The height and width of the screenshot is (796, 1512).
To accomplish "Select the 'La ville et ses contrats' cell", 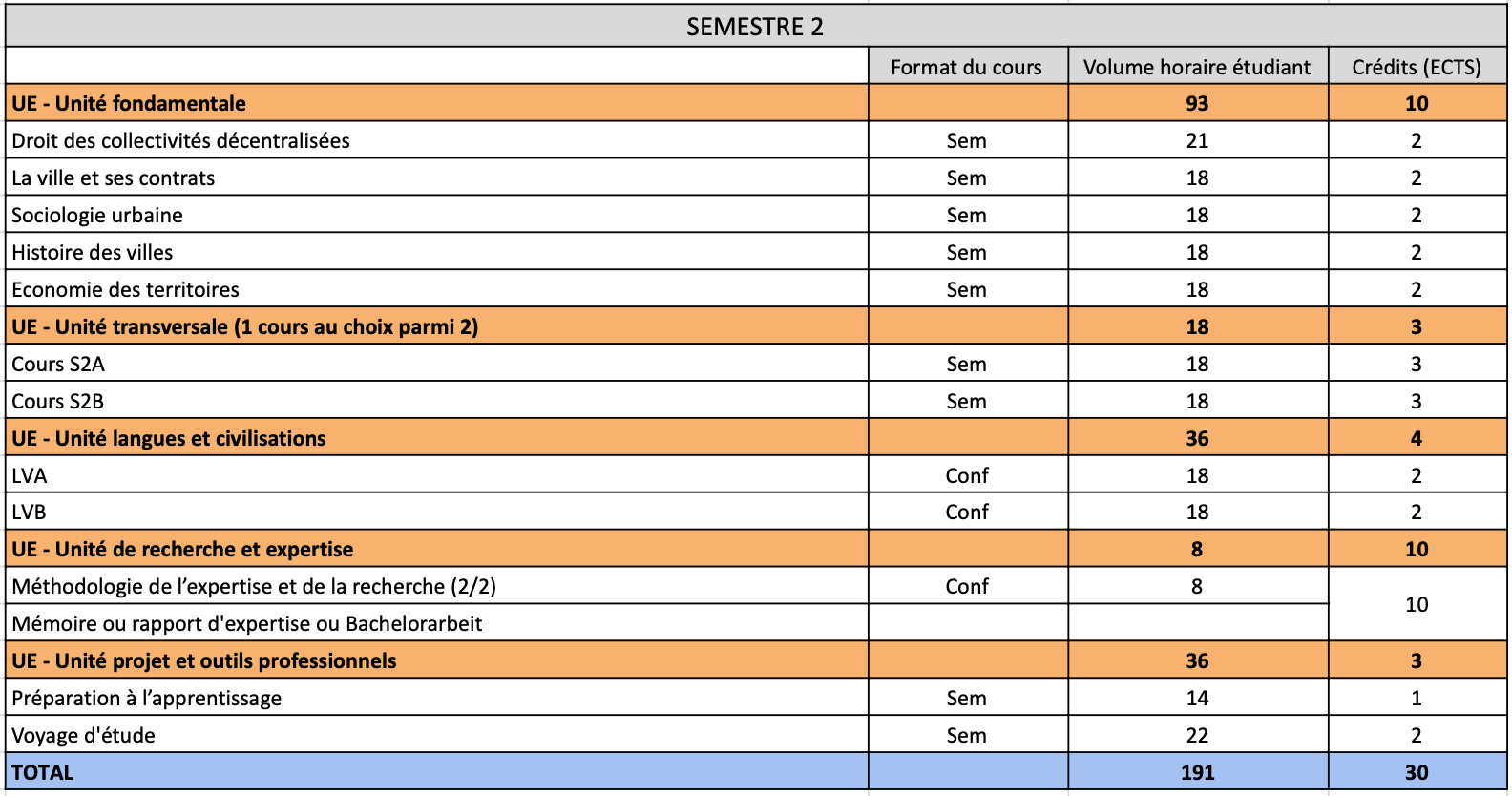I will (x=114, y=178).
